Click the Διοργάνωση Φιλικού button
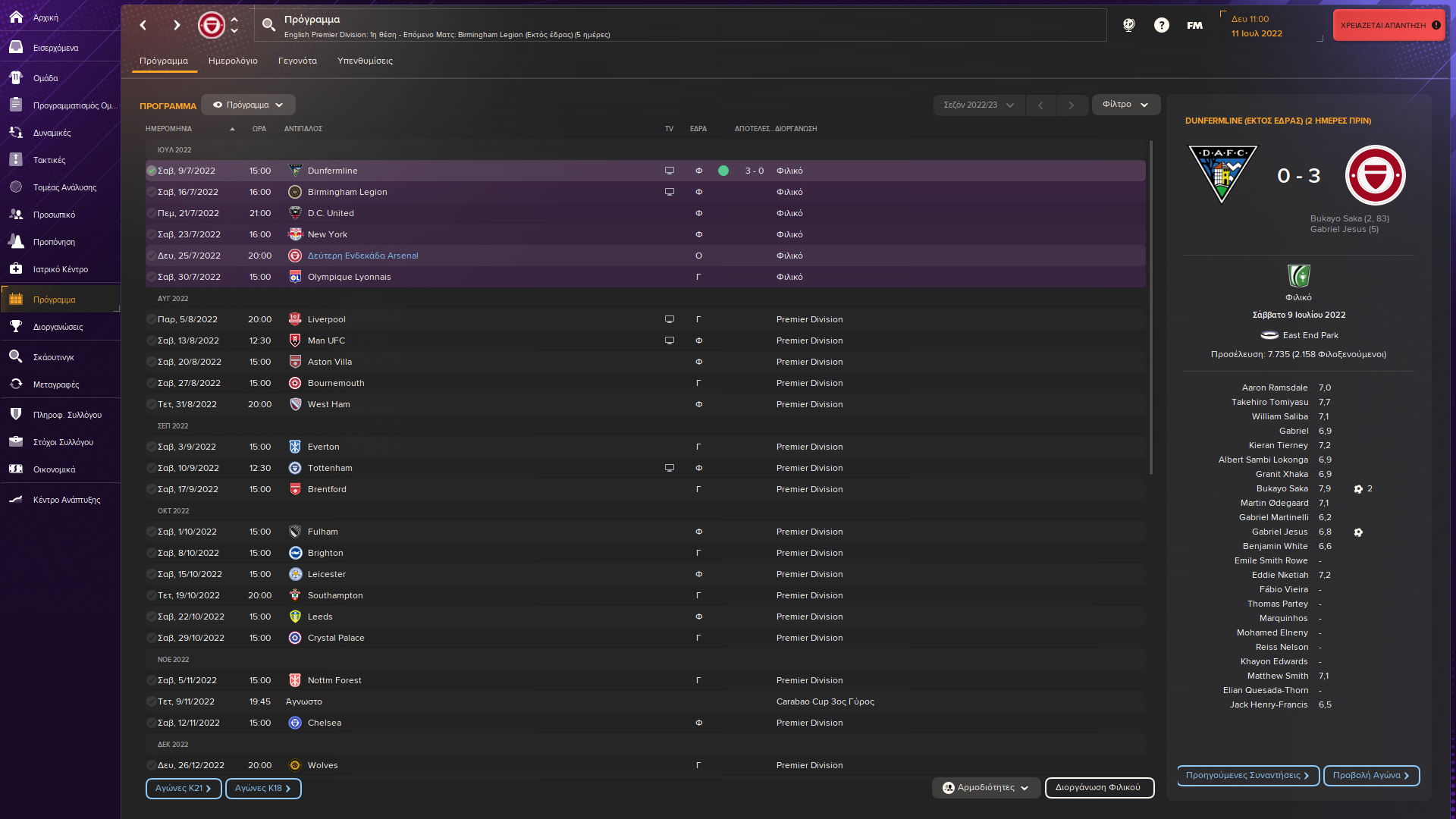This screenshot has width=1456, height=819. coord(1099,788)
